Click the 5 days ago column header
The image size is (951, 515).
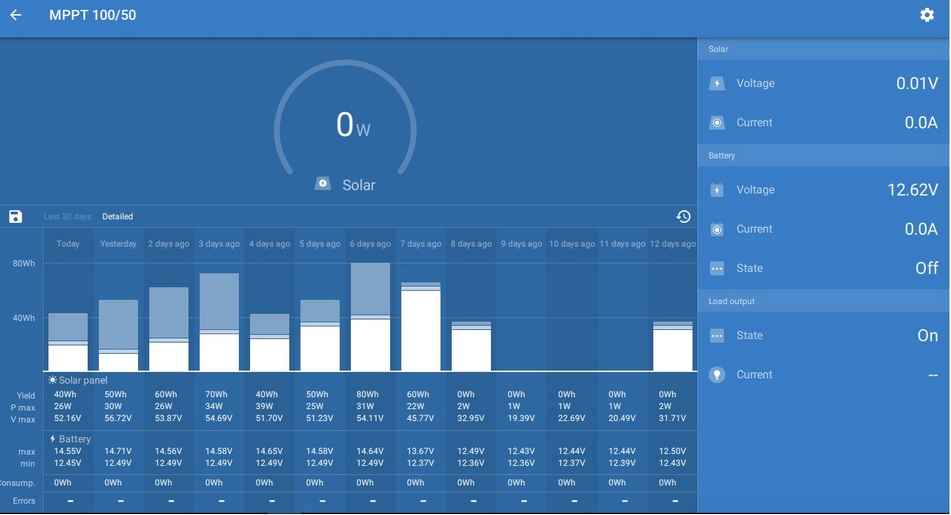320,244
